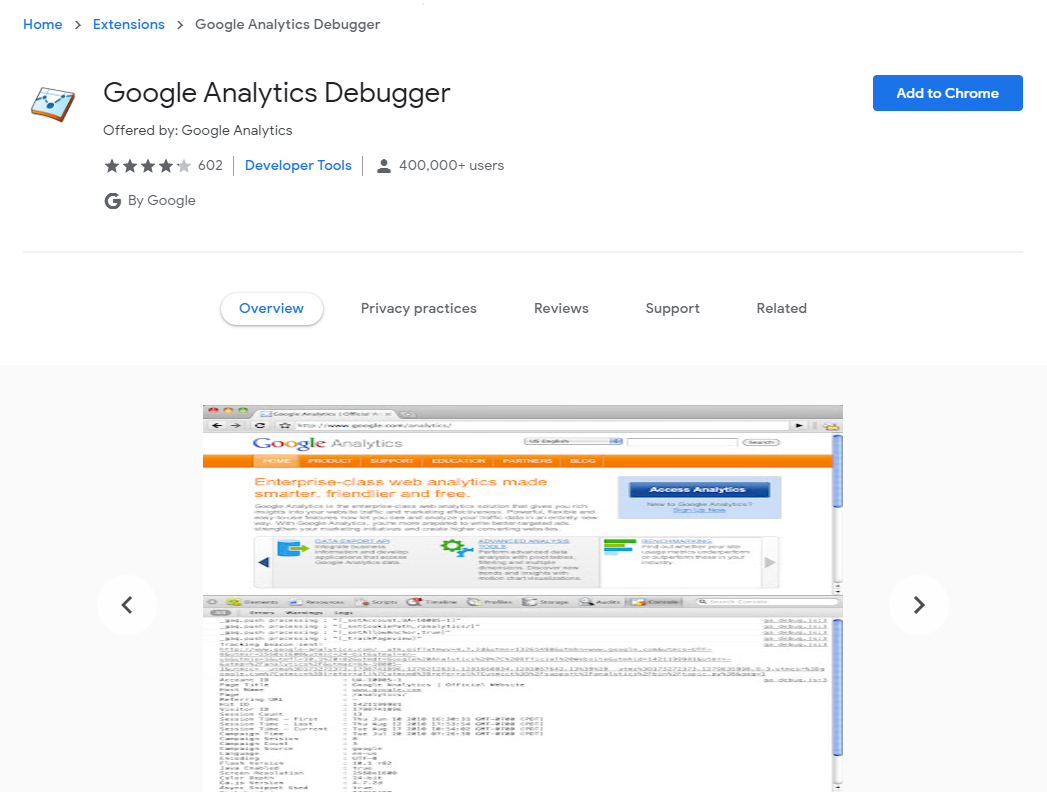The height and width of the screenshot is (792, 1047).
Task: Add the extension to Chrome
Action: pos(948,93)
